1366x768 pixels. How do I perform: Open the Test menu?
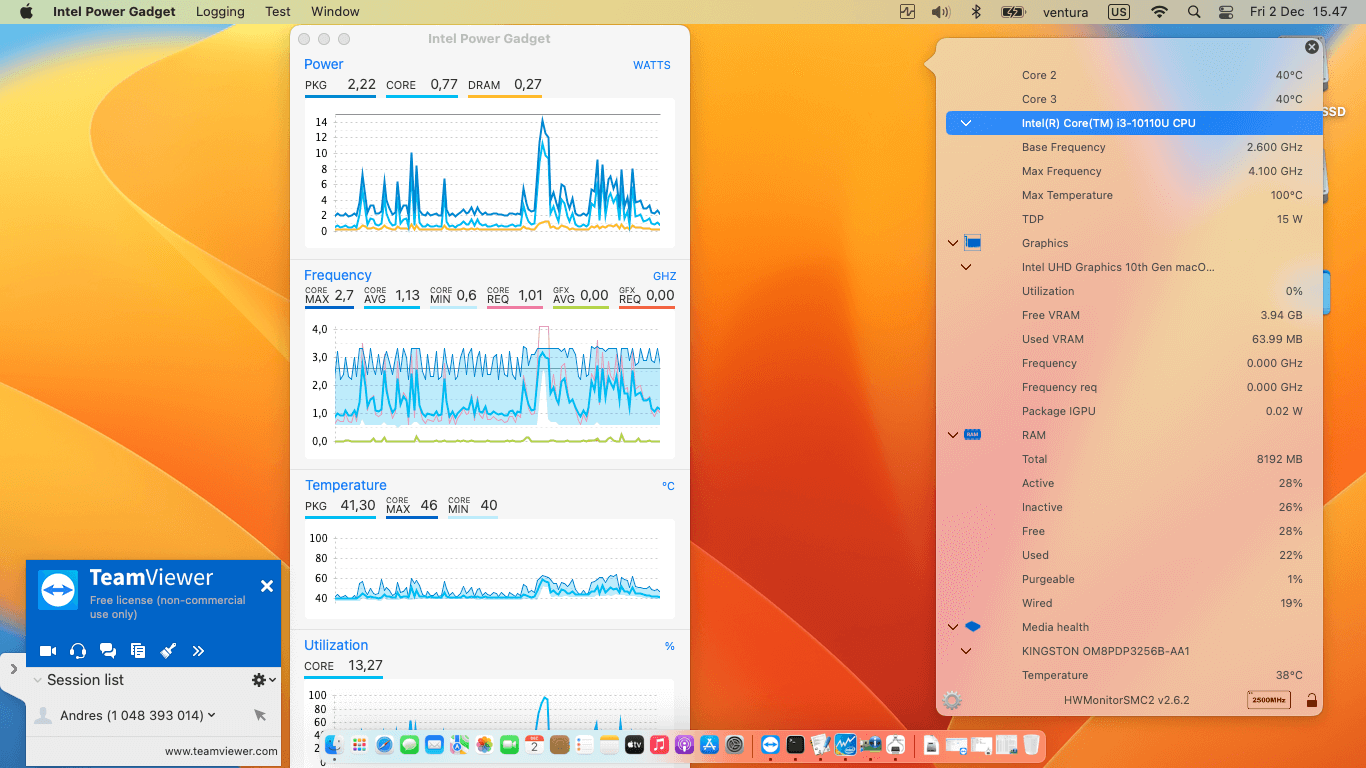(x=278, y=12)
